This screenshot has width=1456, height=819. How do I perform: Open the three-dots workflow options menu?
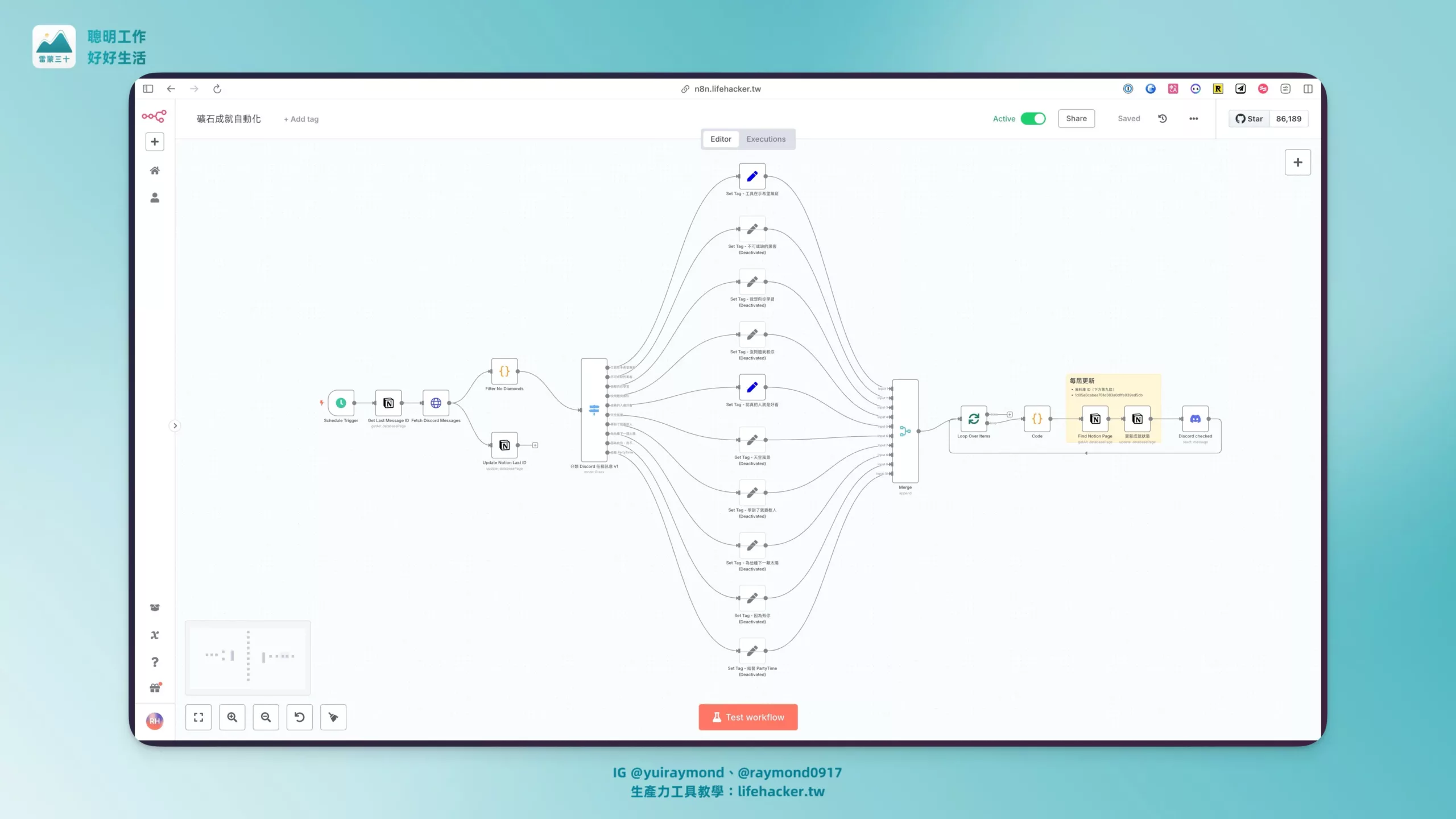1194,118
